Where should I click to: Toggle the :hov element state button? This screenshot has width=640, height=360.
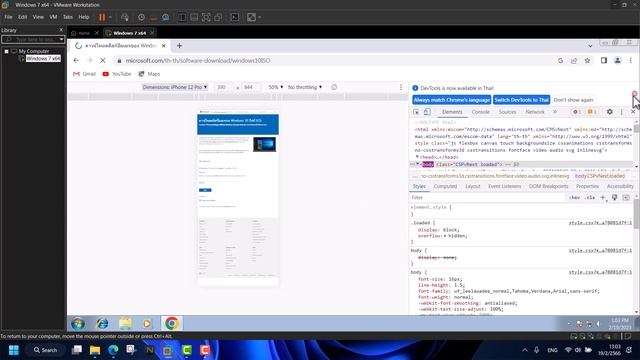pyautogui.click(x=575, y=198)
